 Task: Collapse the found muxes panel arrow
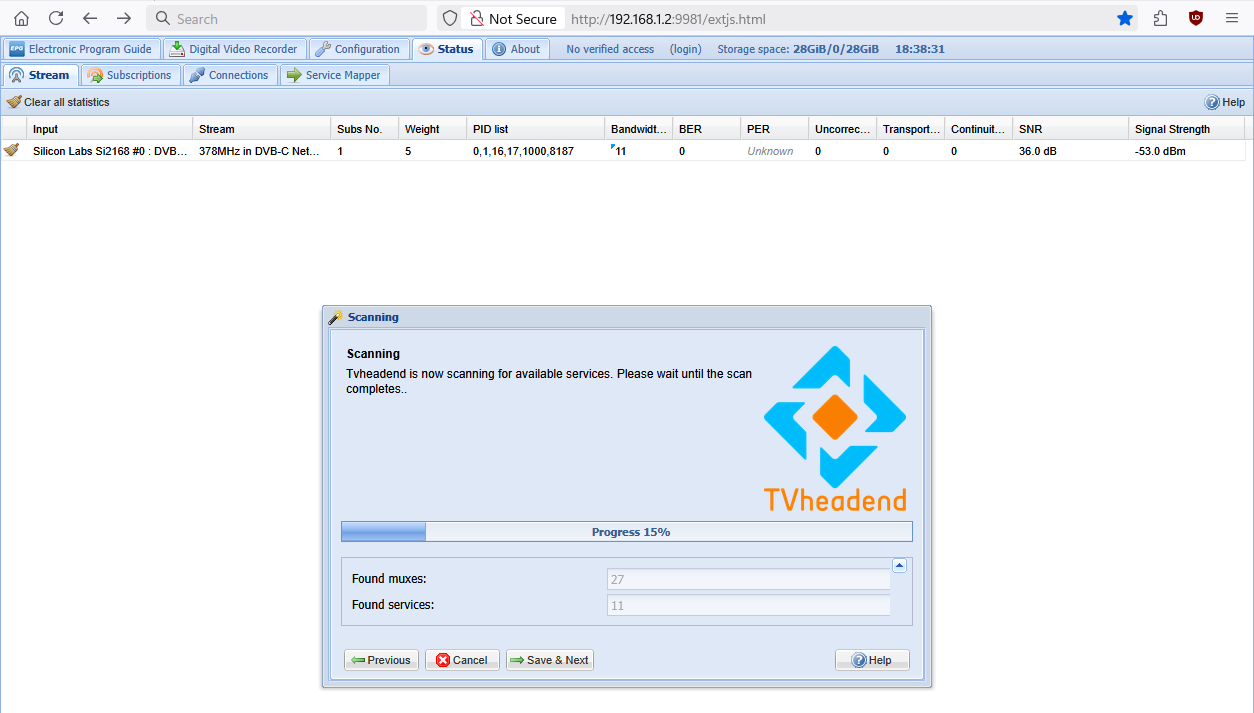899,566
